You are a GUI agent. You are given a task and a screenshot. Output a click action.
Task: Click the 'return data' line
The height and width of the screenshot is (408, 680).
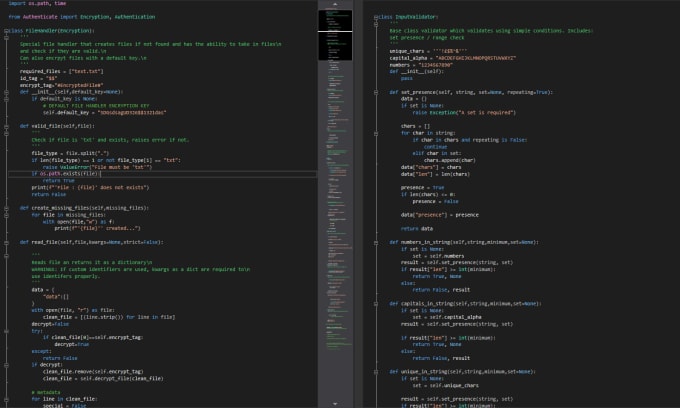416,228
